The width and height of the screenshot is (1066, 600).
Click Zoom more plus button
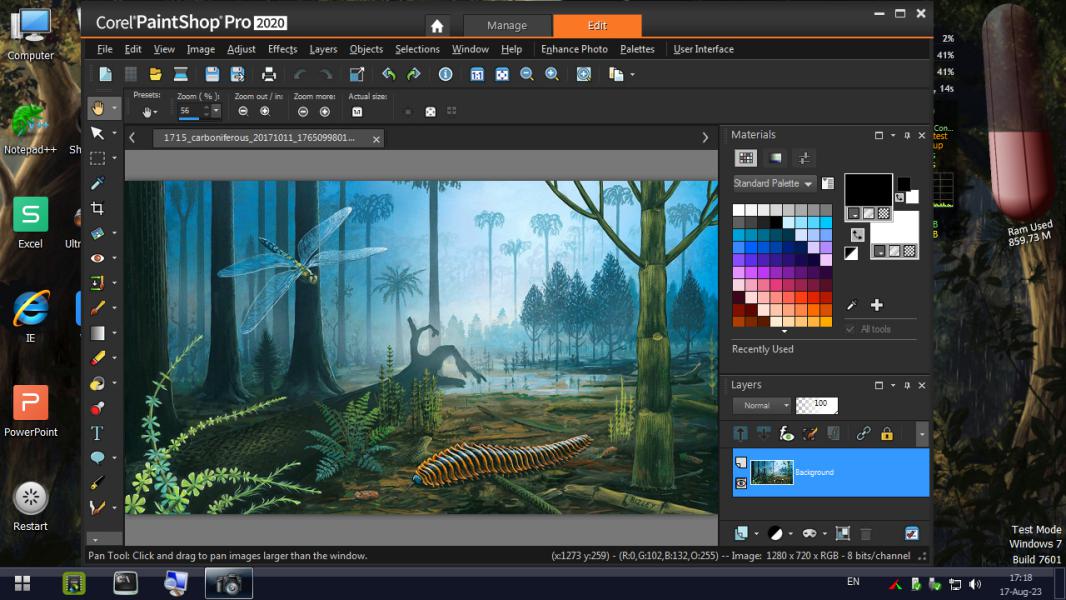(325, 111)
